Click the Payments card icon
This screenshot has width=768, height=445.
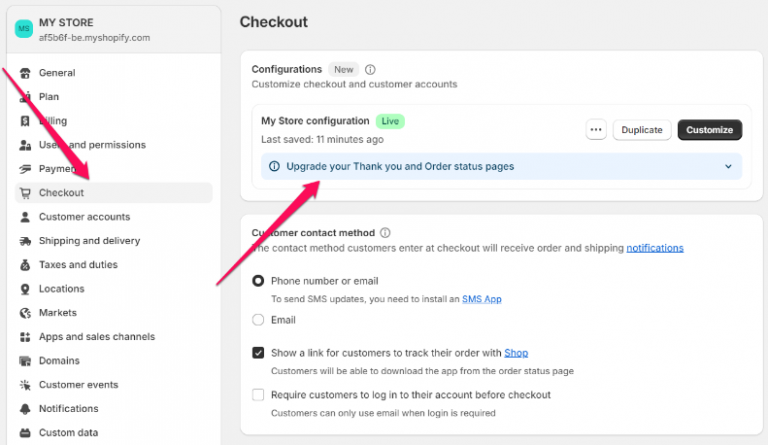tap(25, 169)
